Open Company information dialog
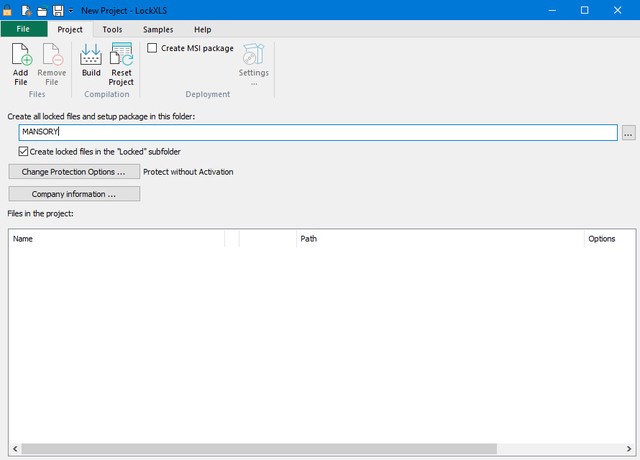This screenshot has width=640, height=460. [x=74, y=194]
